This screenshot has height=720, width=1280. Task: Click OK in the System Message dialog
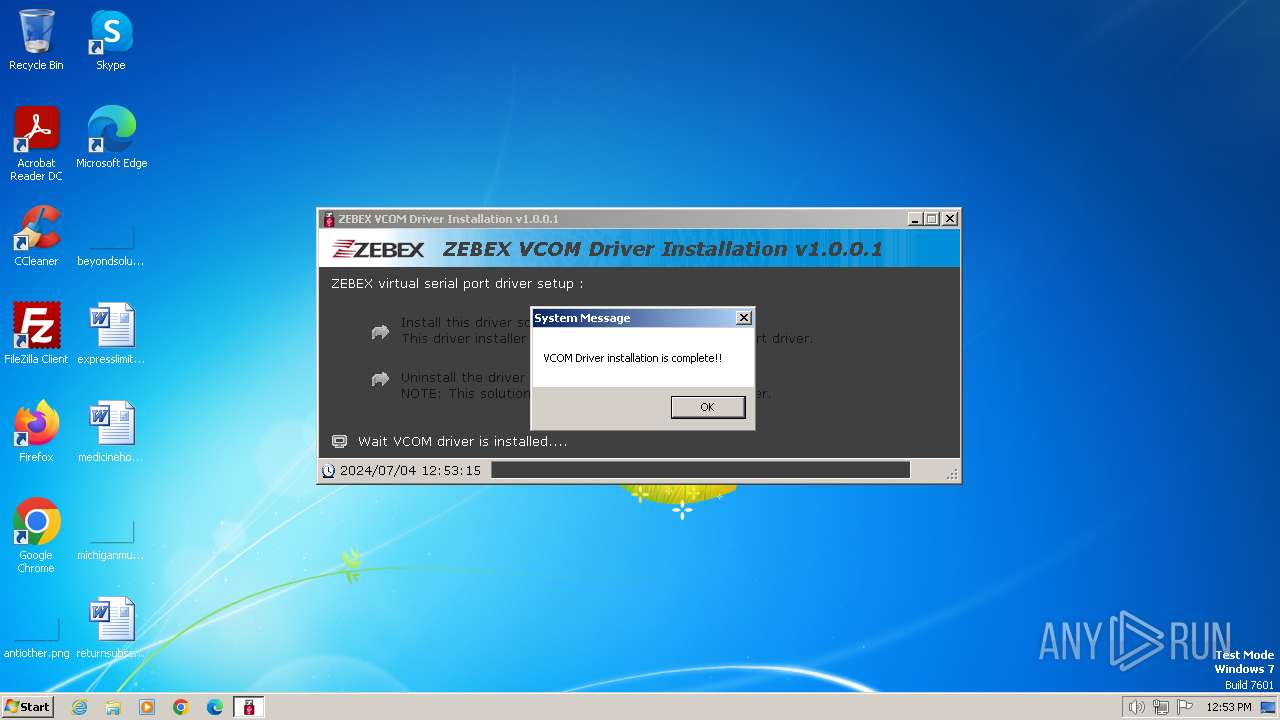[708, 407]
